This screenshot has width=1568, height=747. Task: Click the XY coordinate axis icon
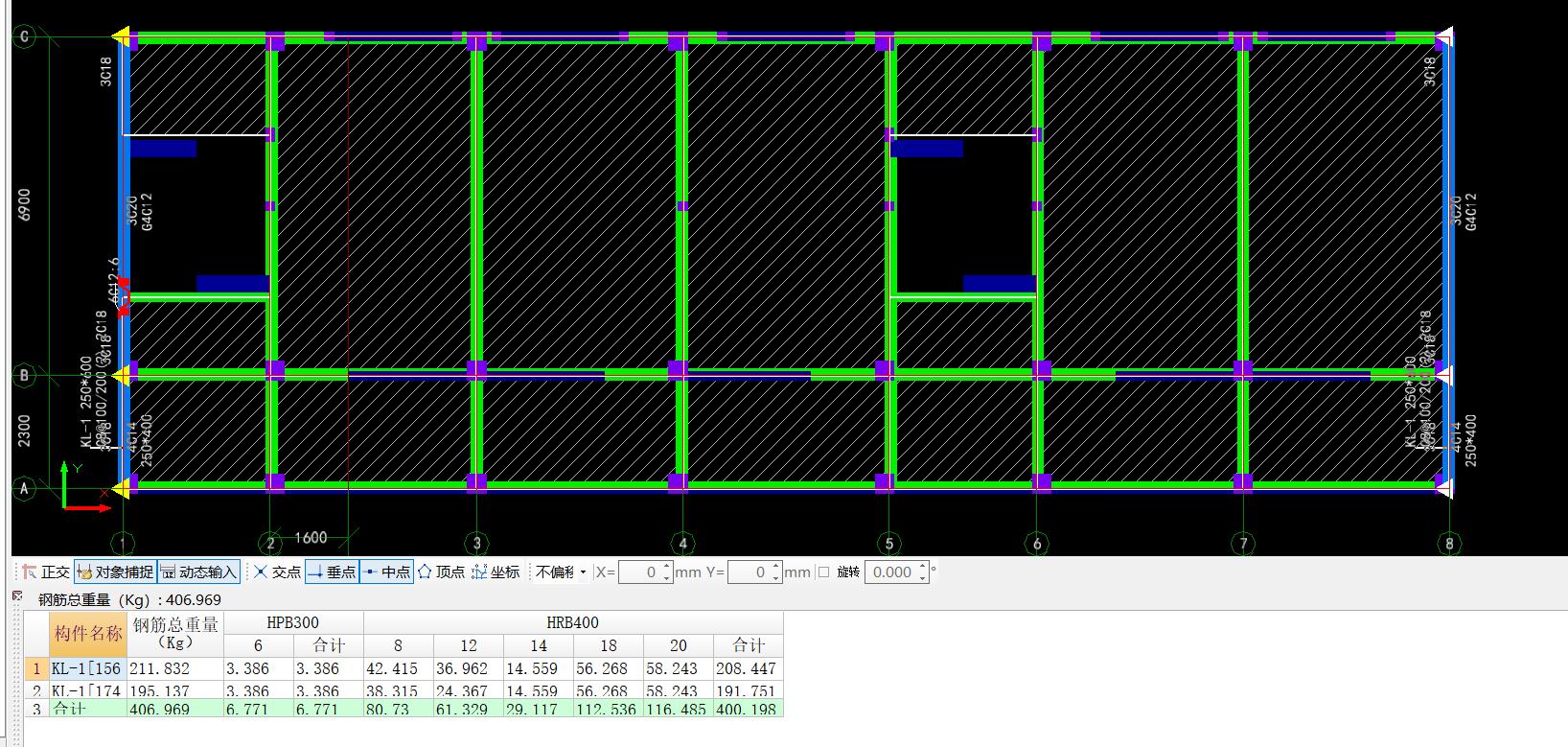click(x=84, y=486)
